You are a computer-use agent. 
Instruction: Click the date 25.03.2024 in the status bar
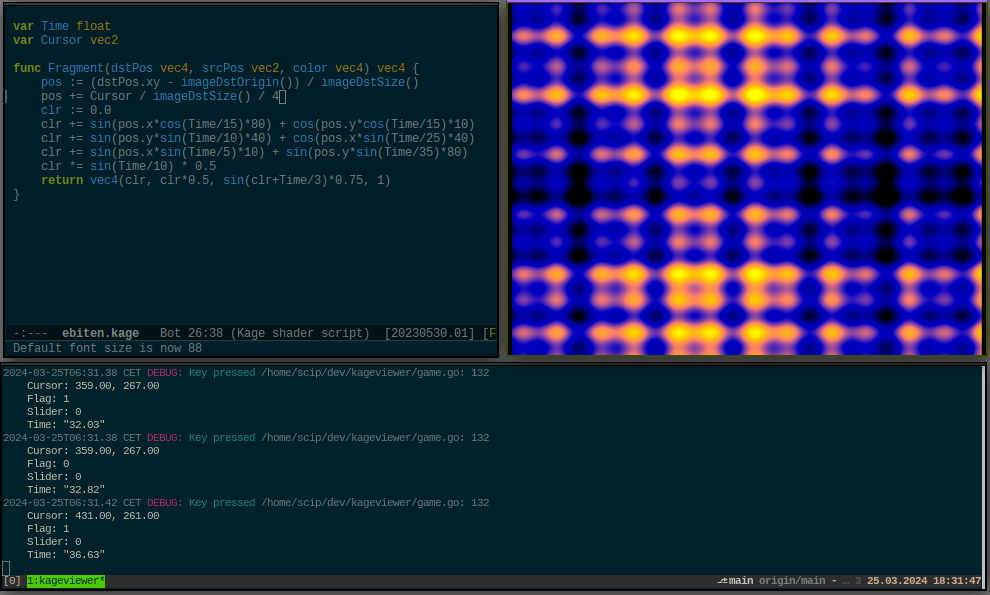[x=893, y=580]
